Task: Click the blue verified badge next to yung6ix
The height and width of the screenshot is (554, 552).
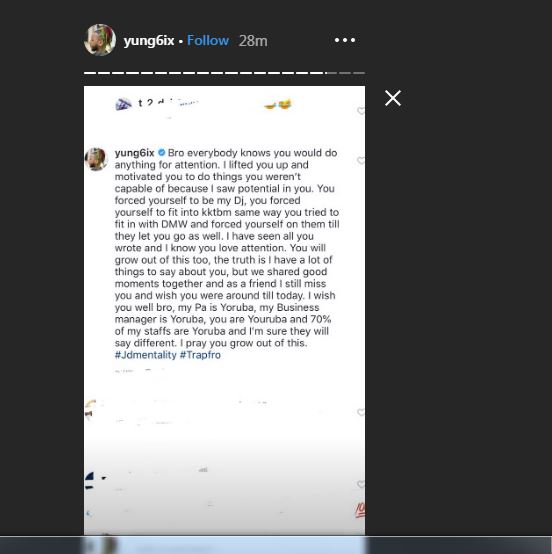Action: pyautogui.click(x=162, y=153)
